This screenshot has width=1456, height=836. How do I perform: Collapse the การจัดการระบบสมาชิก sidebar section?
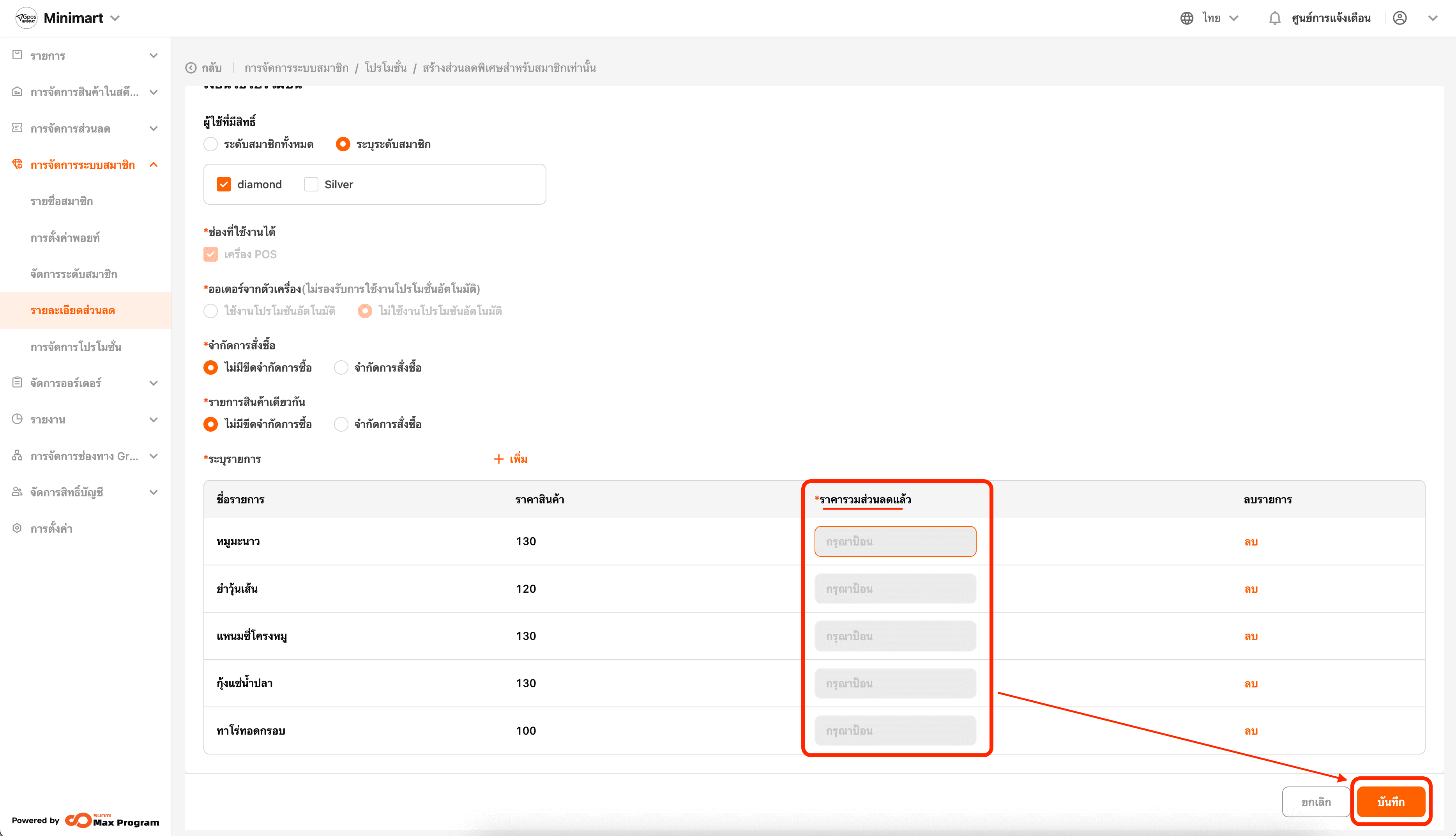(153, 165)
